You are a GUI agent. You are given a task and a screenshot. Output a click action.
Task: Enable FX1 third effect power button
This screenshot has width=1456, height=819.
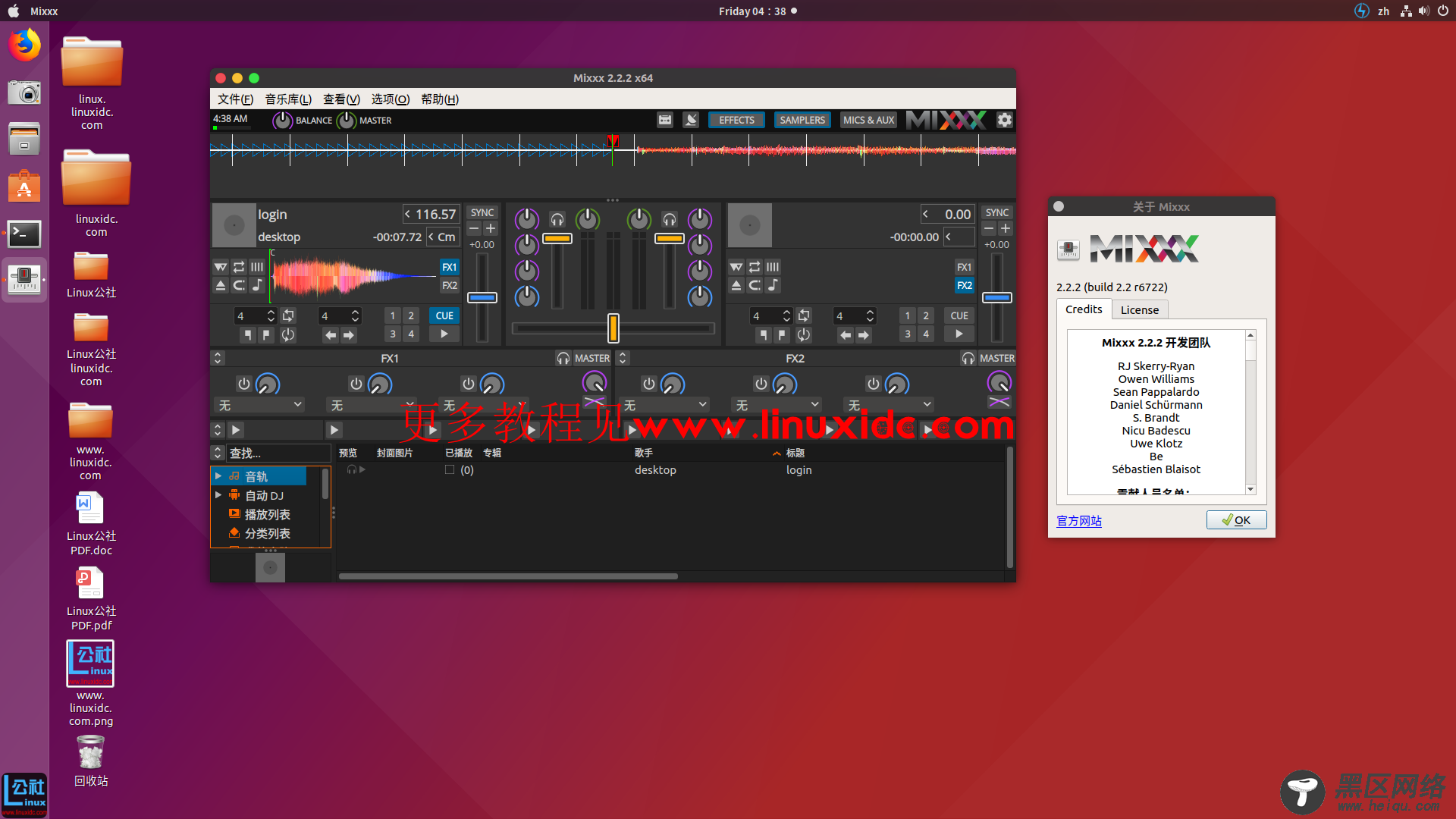[x=469, y=384]
